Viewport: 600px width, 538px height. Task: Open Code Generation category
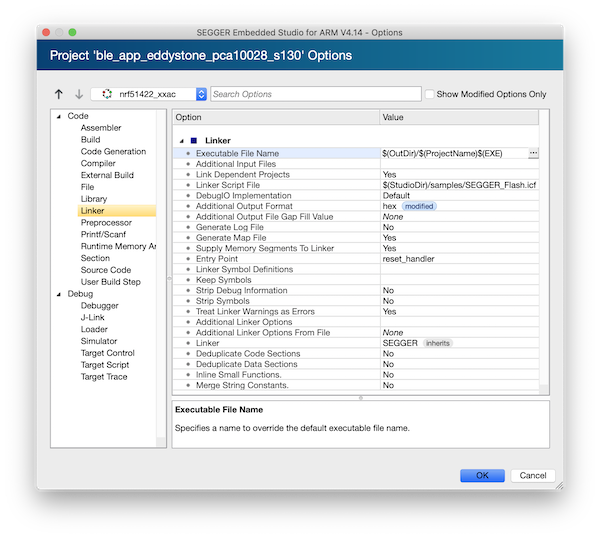pyautogui.click(x=113, y=152)
